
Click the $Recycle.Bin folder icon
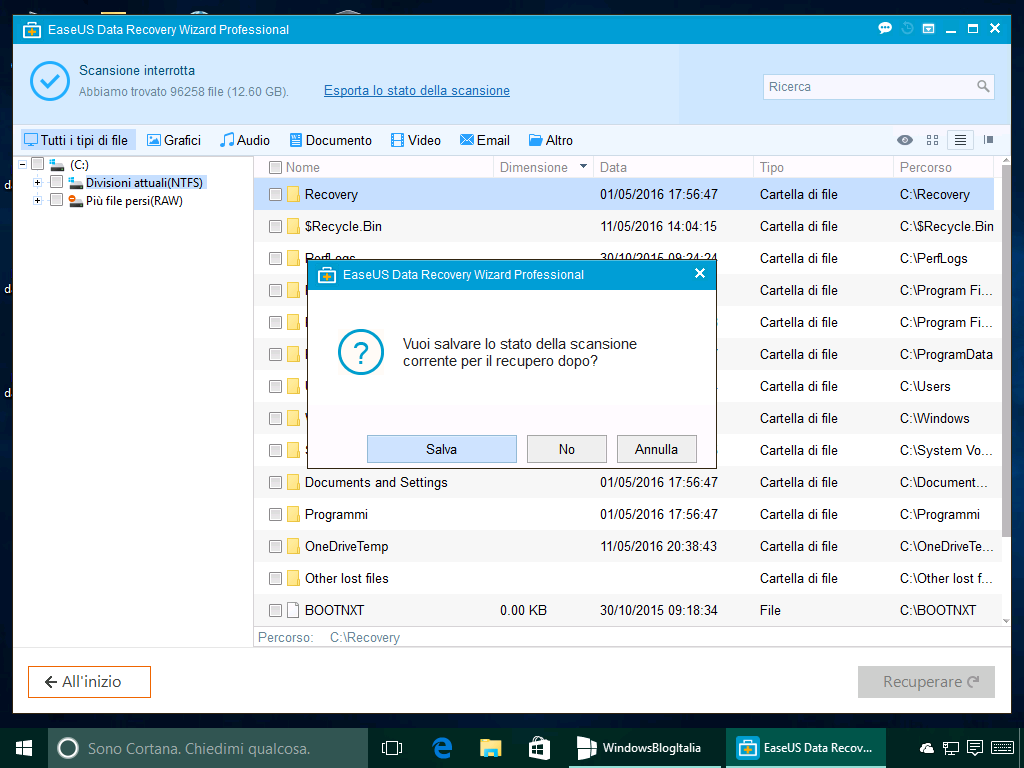tap(293, 226)
